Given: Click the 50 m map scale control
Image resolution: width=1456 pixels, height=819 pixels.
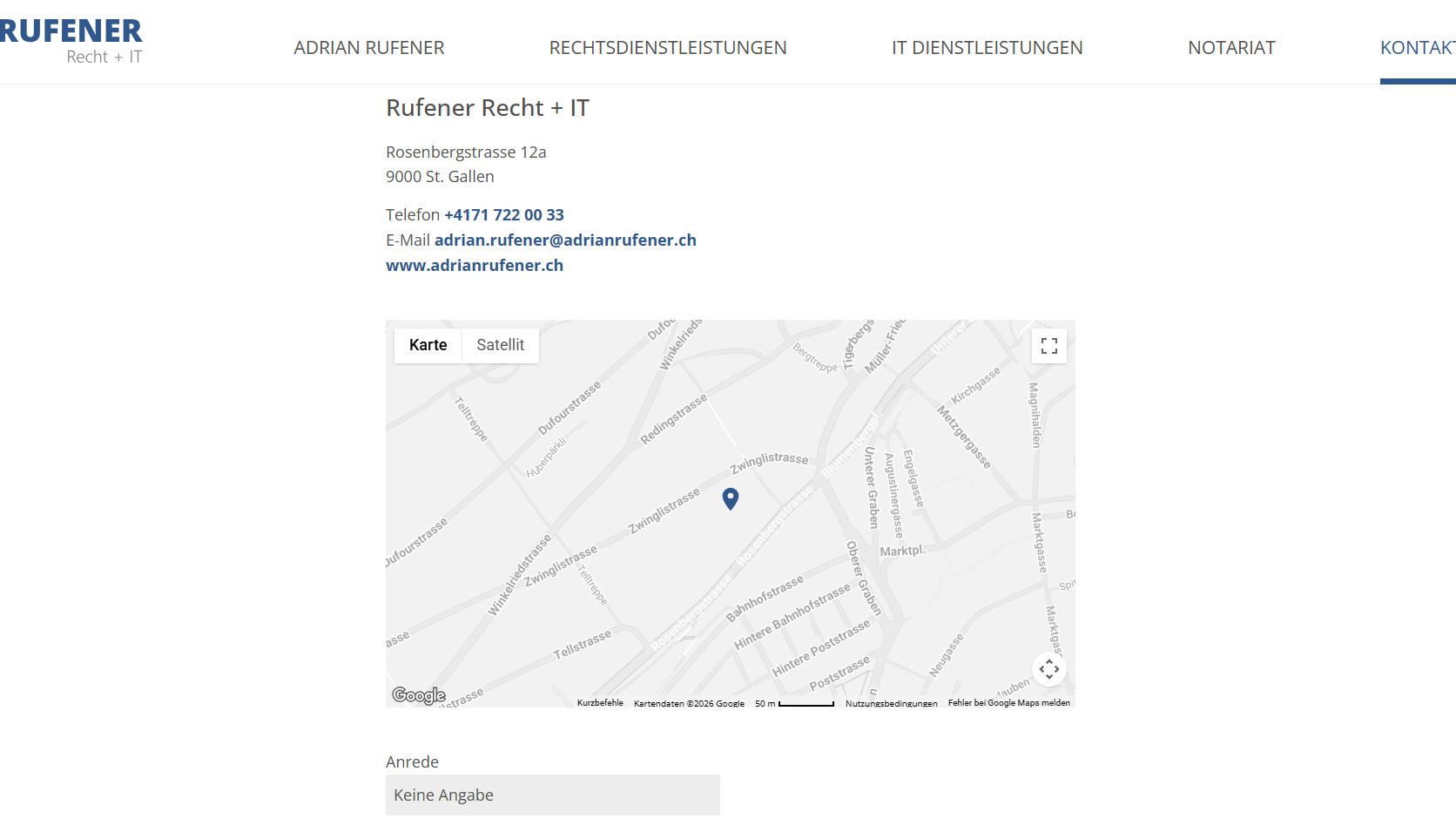Looking at the screenshot, I should (794, 702).
